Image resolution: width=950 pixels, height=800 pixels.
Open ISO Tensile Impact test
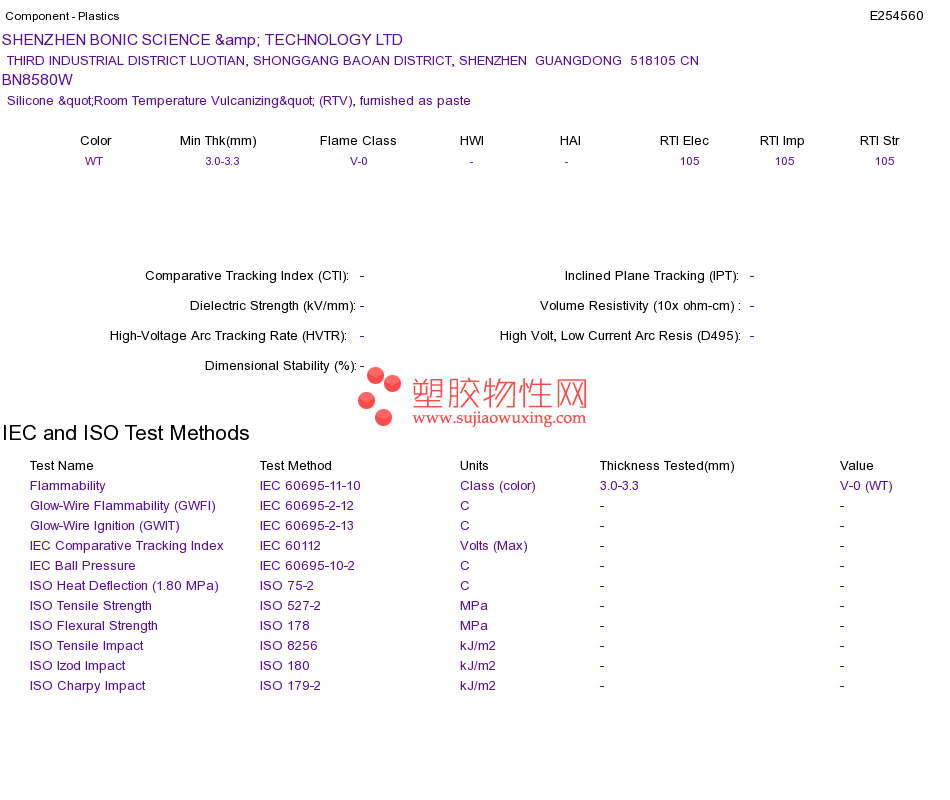click(87, 646)
